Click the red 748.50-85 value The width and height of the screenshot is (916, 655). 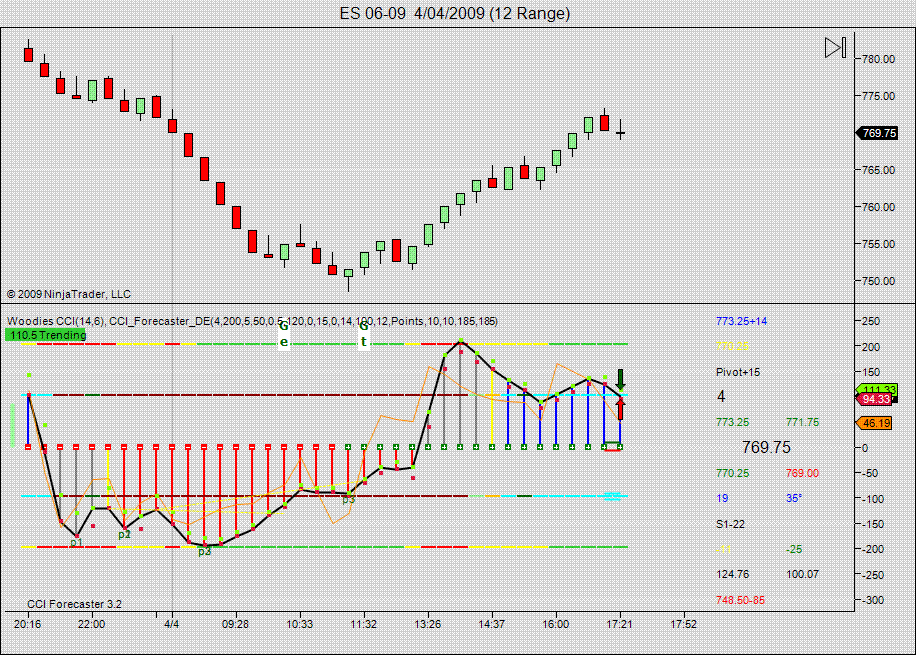(x=740, y=600)
